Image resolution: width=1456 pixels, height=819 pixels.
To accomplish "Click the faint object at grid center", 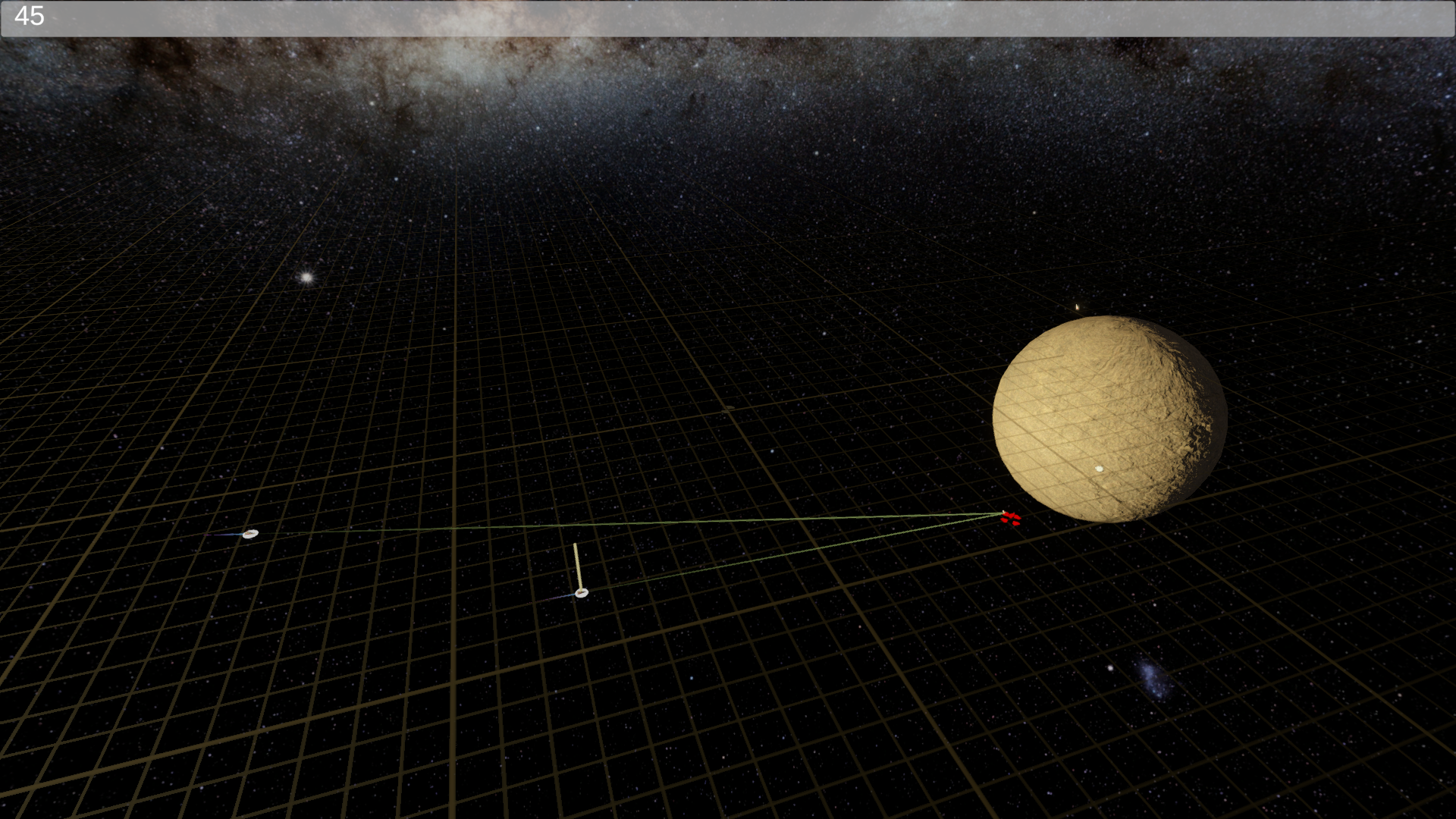I will pyautogui.click(x=730, y=408).
